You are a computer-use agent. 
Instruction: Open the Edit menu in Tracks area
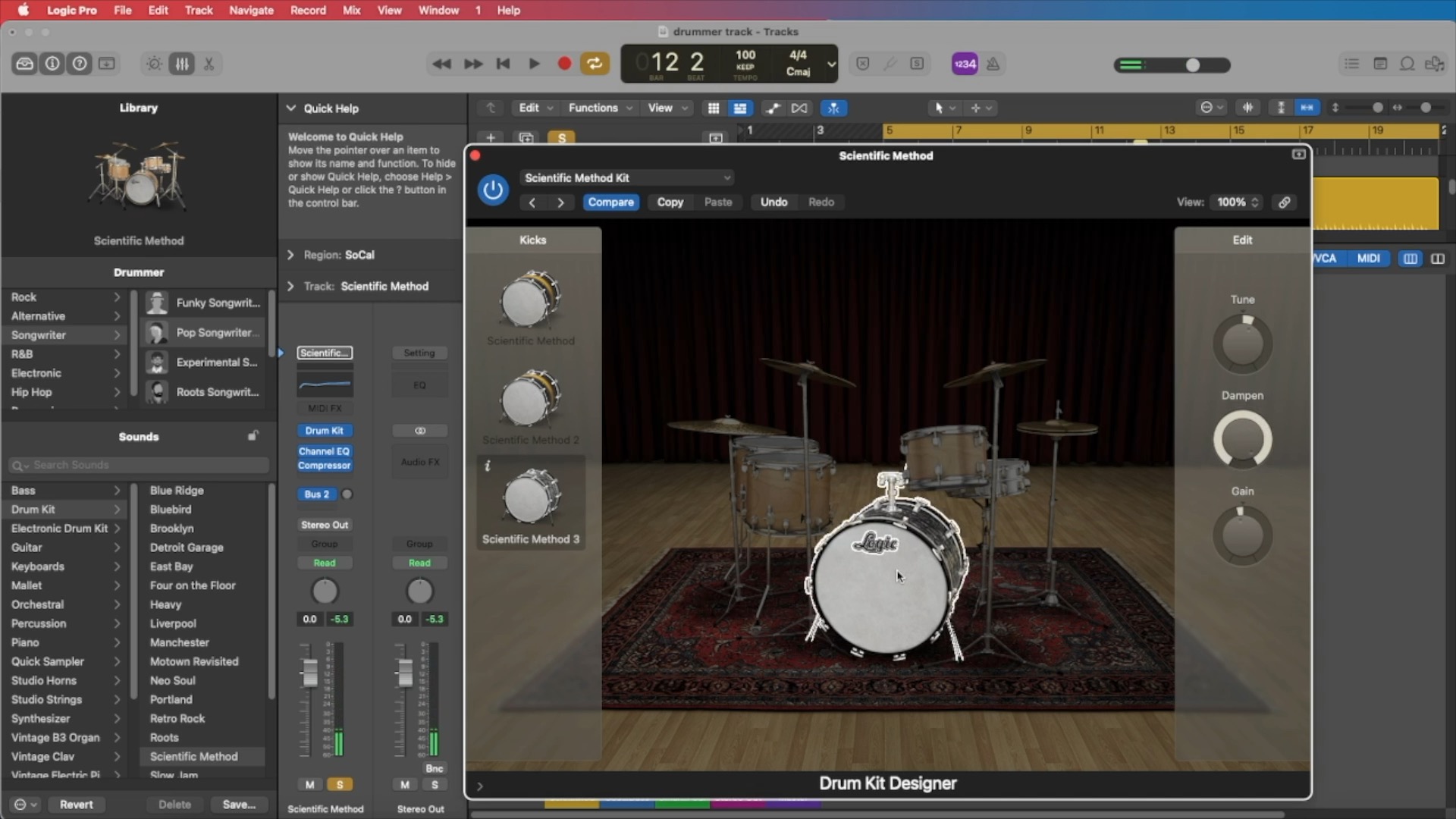click(x=536, y=108)
